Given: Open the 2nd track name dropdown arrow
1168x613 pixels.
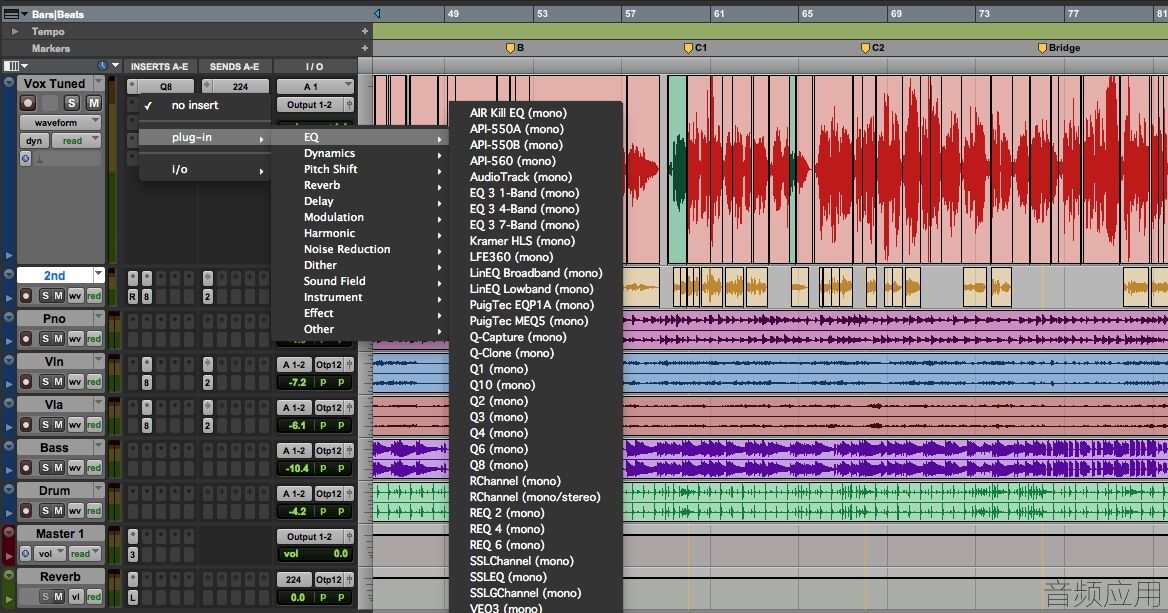Looking at the screenshot, I should pos(98,275).
